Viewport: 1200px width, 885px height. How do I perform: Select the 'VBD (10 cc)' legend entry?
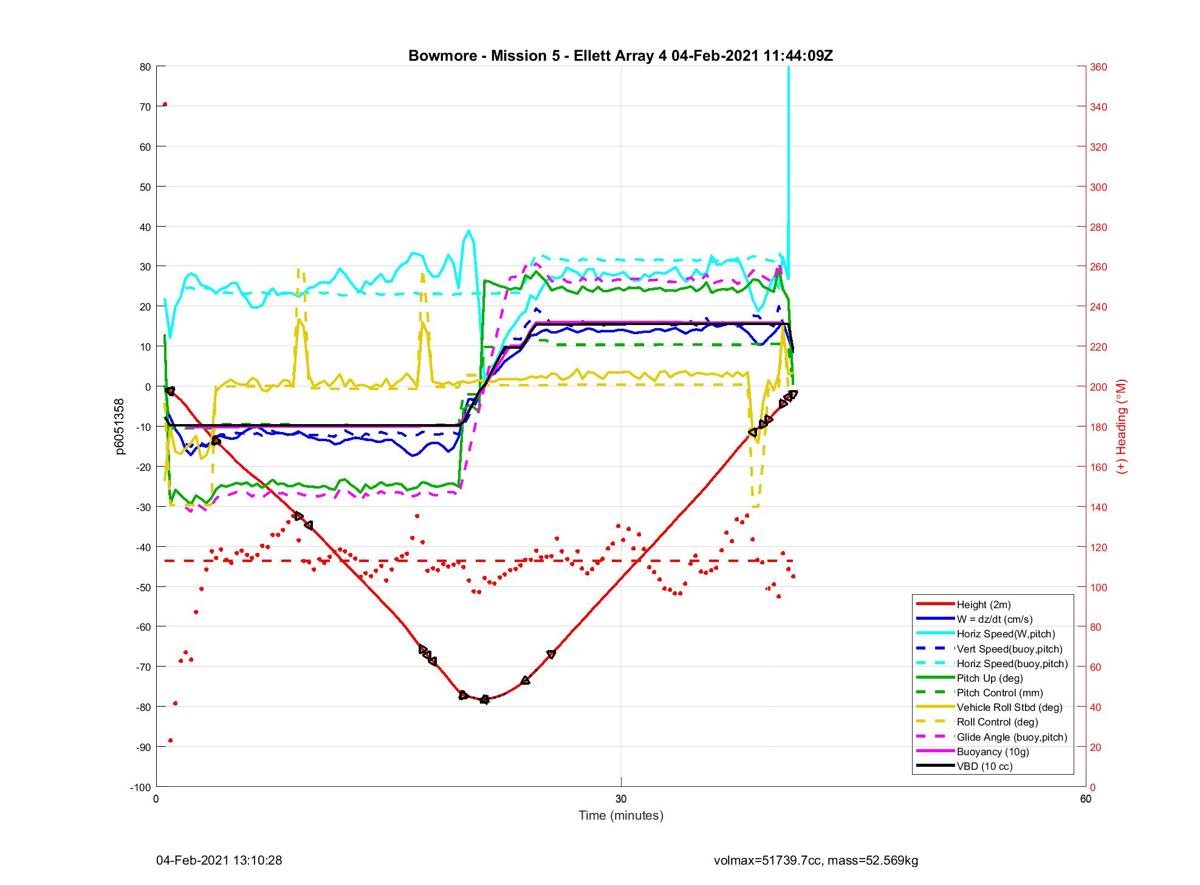coord(985,766)
